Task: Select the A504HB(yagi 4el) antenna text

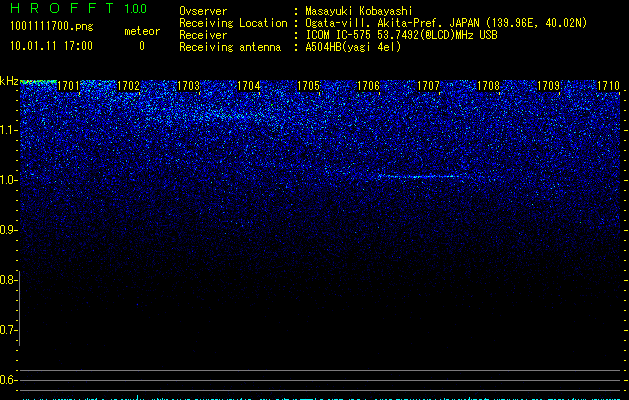Action: 353,47
